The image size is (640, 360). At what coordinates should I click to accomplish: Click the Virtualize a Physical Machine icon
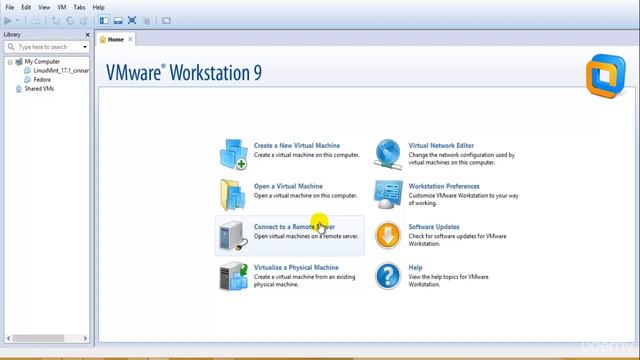(x=233, y=276)
